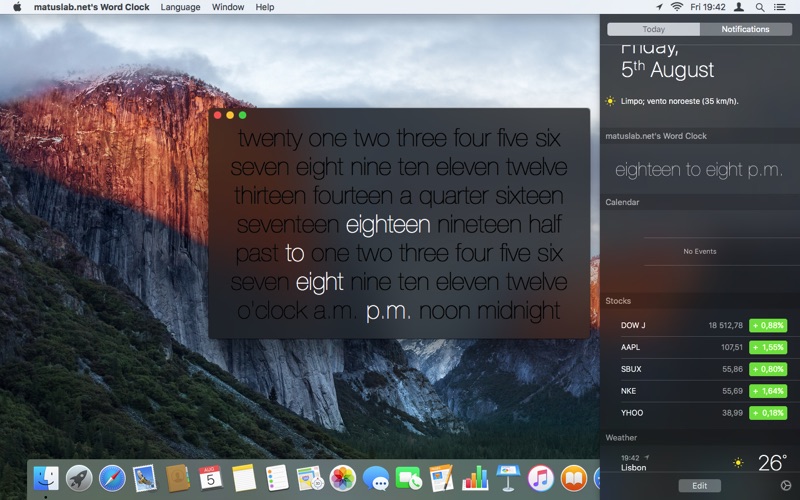
Task: Open Mail stamp icon in Dock
Action: [x=145, y=478]
